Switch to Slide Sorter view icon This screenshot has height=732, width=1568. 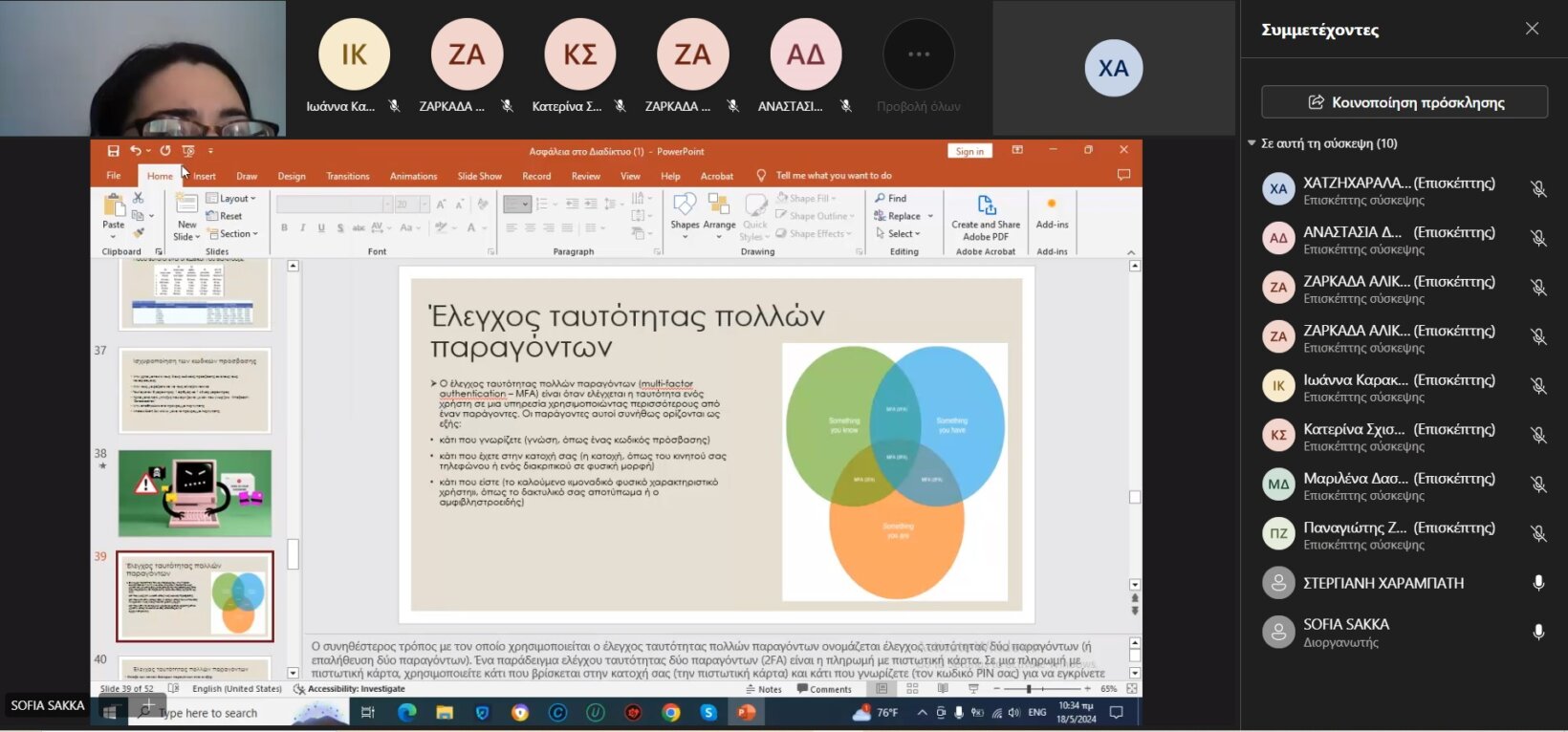(912, 689)
